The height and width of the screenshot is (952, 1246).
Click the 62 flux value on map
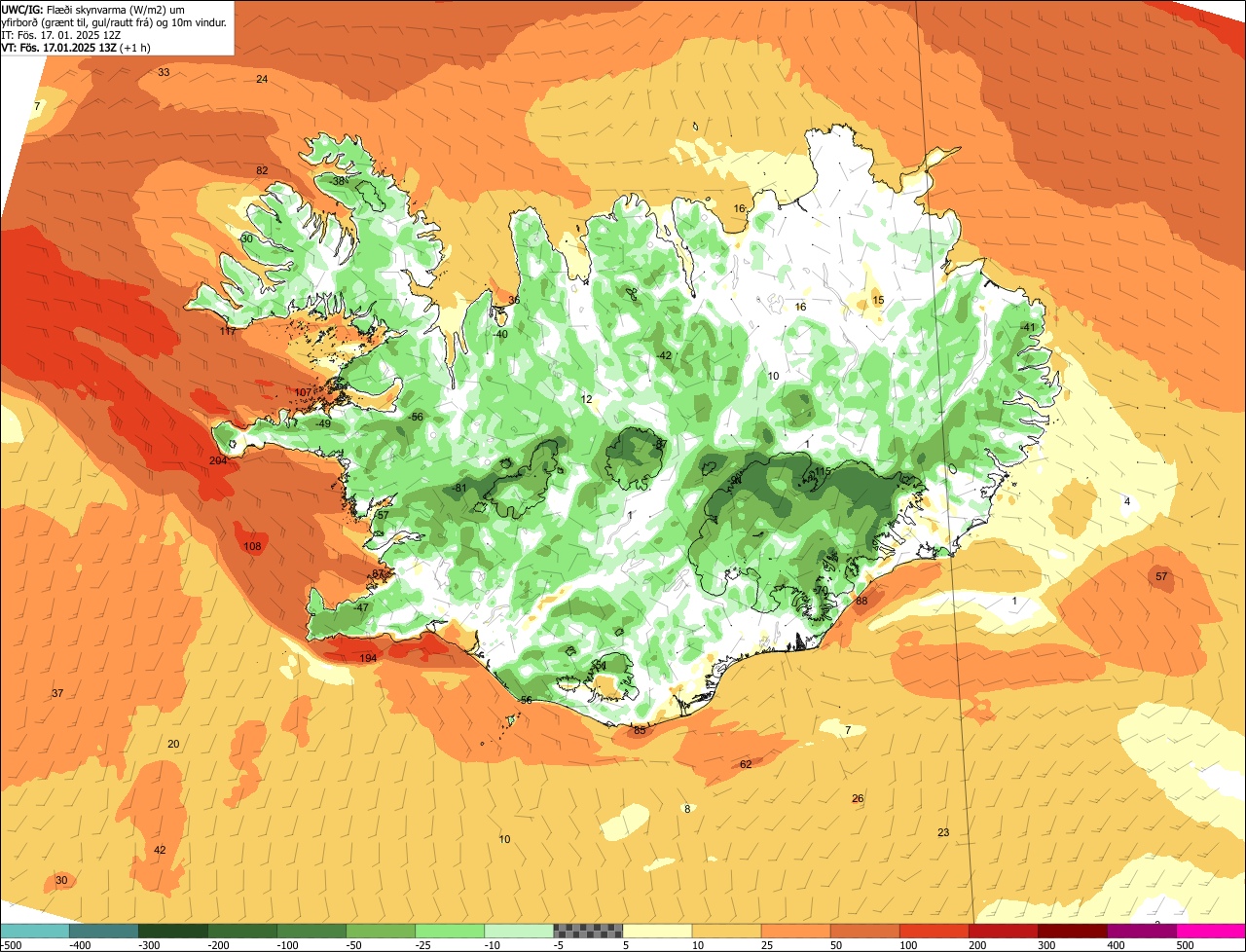pyautogui.click(x=746, y=764)
